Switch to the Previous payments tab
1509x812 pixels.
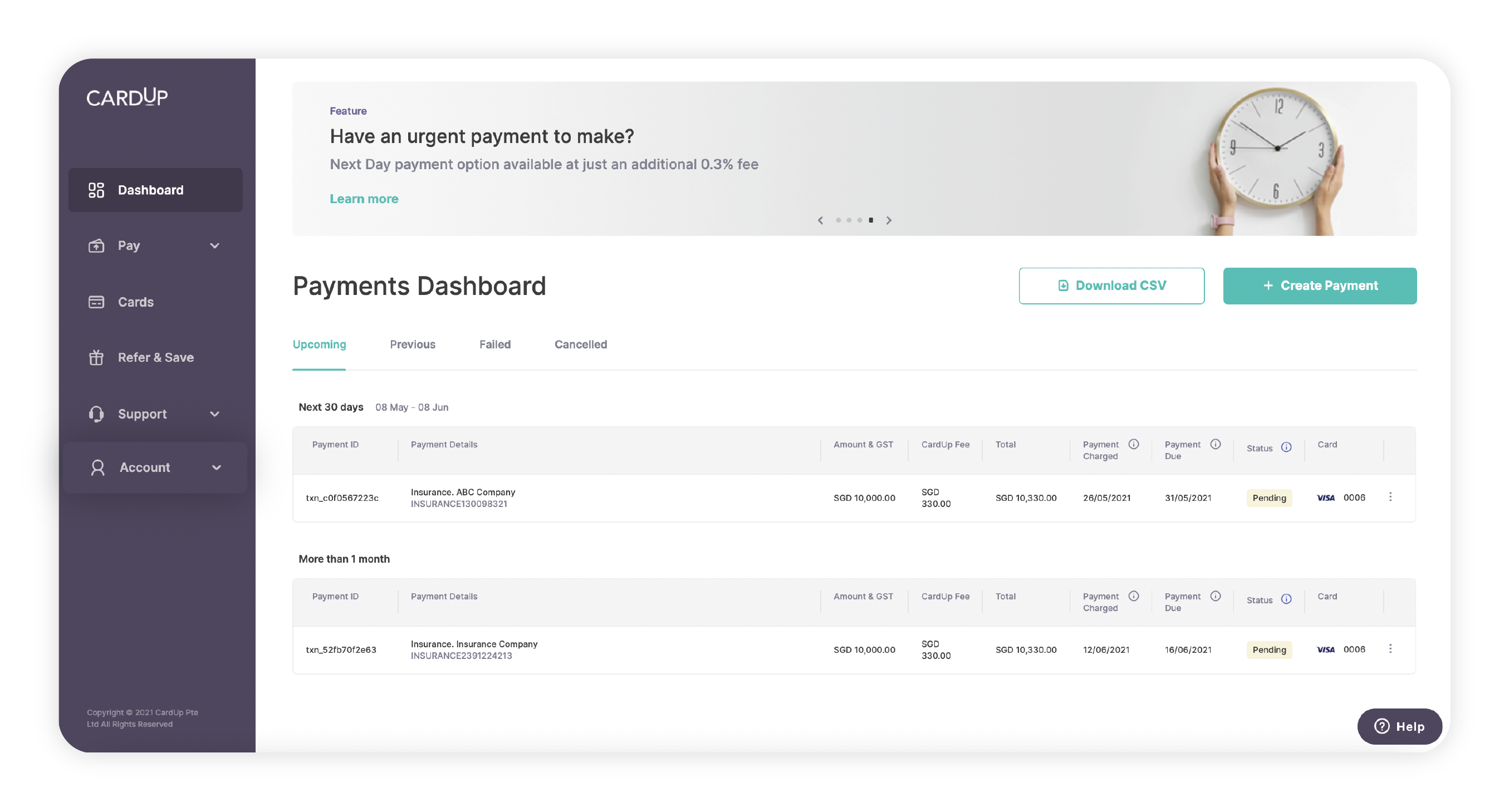point(413,345)
